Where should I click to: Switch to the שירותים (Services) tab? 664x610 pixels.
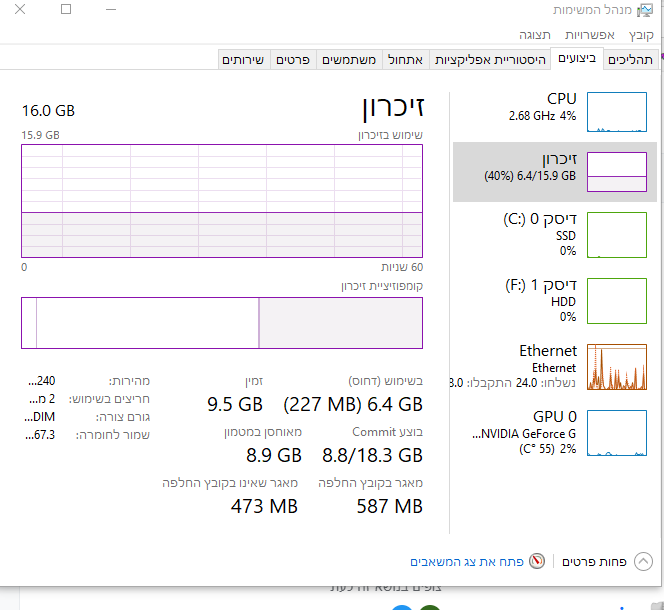[x=243, y=60]
